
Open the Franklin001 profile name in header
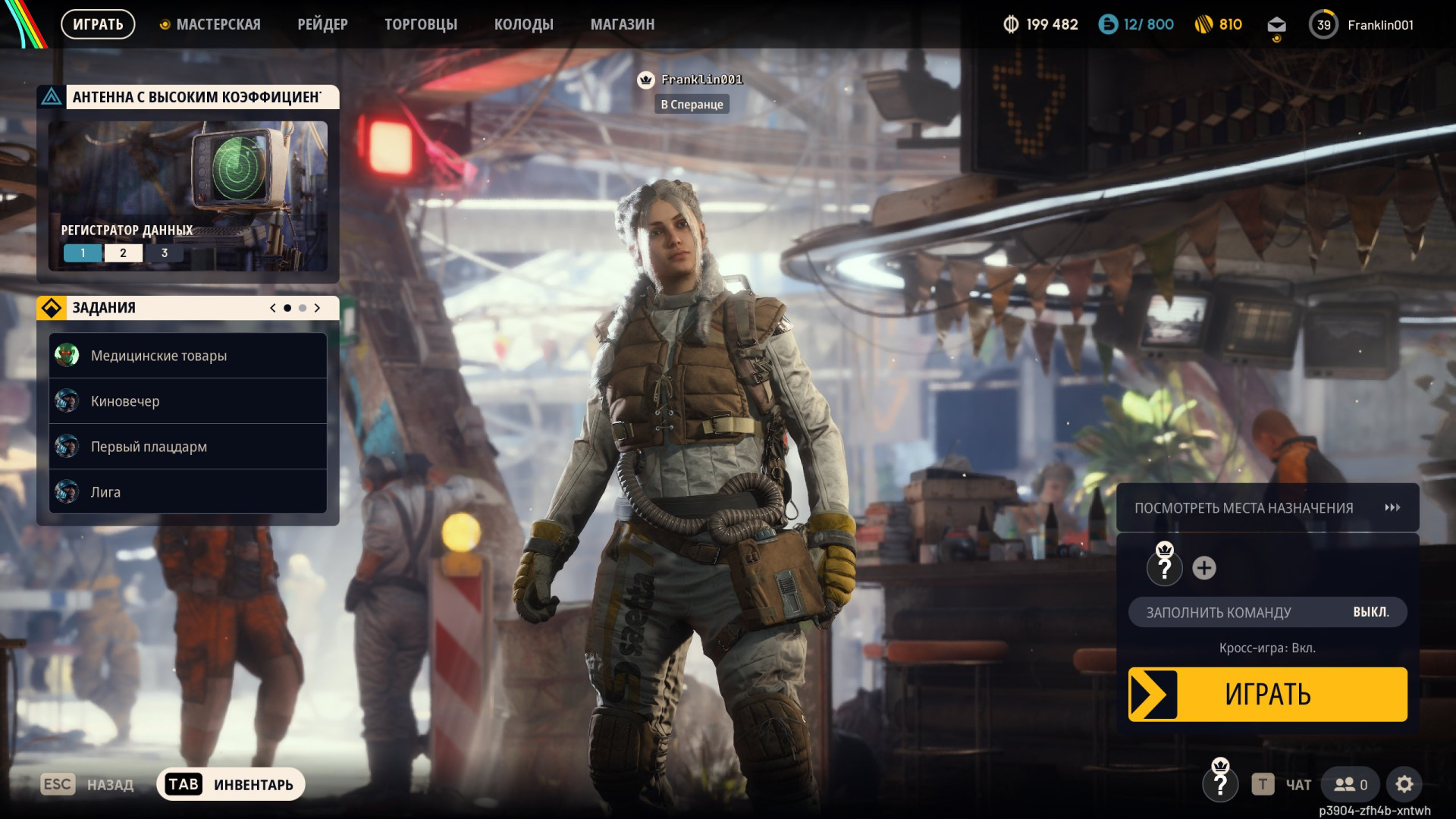click(x=1380, y=25)
